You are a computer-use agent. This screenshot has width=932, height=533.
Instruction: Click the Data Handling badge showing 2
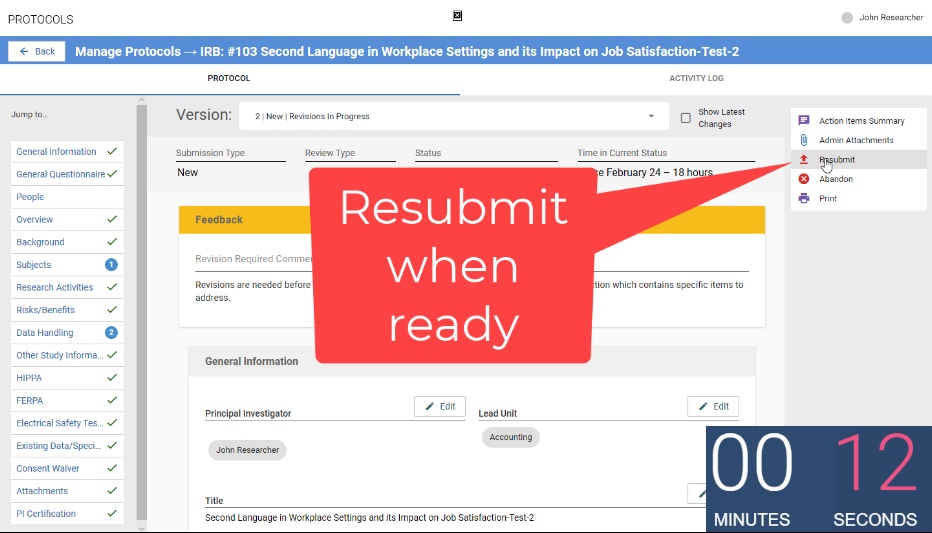tap(111, 333)
